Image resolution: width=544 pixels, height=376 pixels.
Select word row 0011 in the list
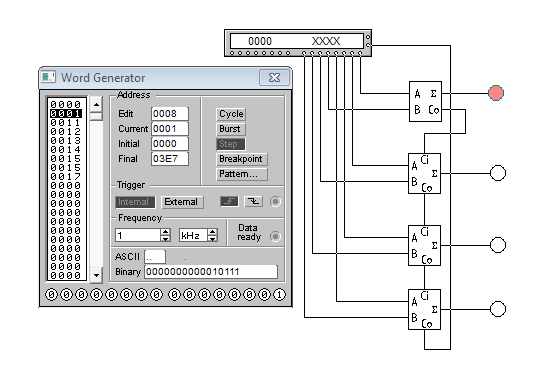click(66, 122)
